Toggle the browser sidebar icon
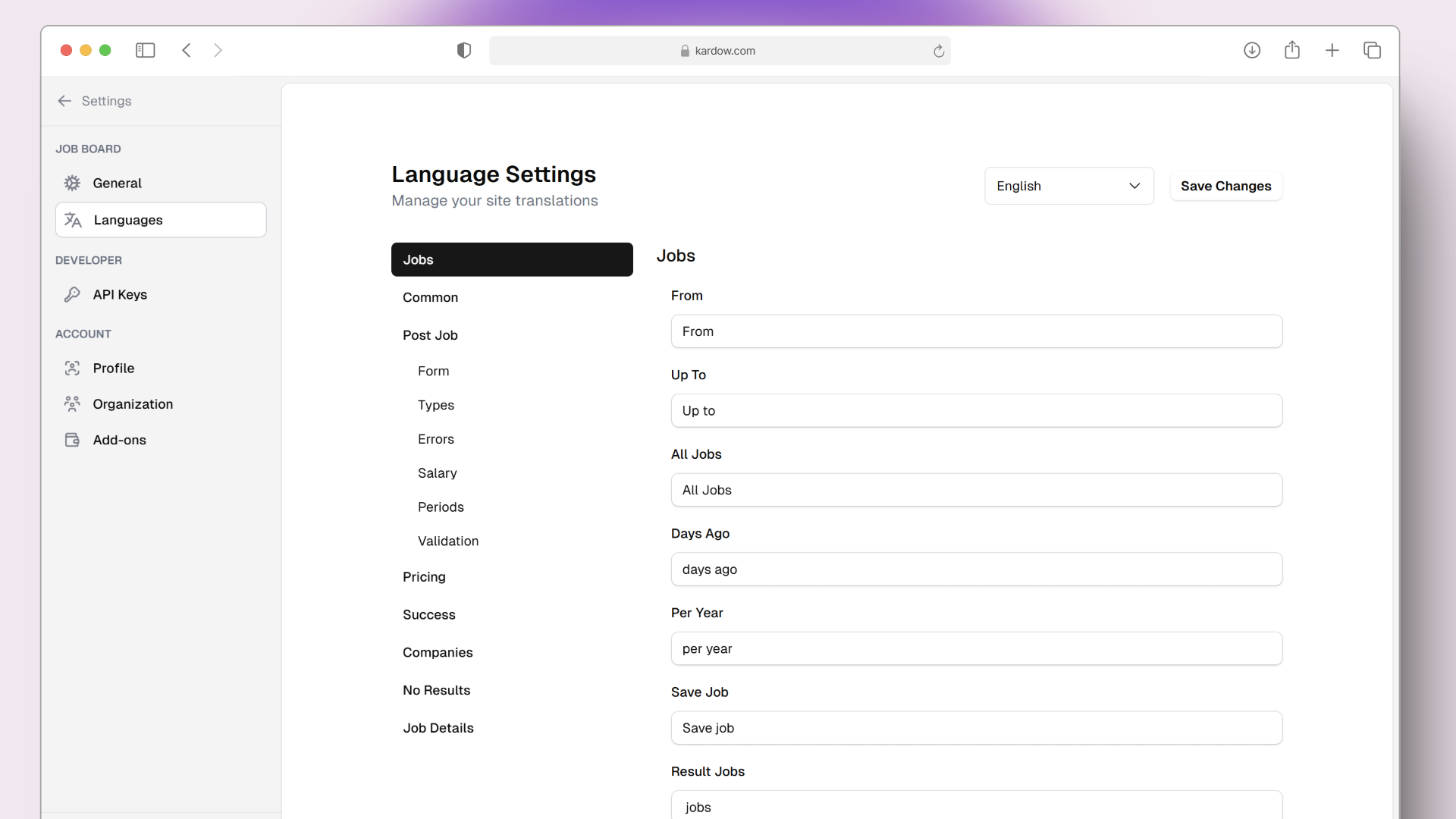Viewport: 1456px width, 819px height. pos(146,50)
